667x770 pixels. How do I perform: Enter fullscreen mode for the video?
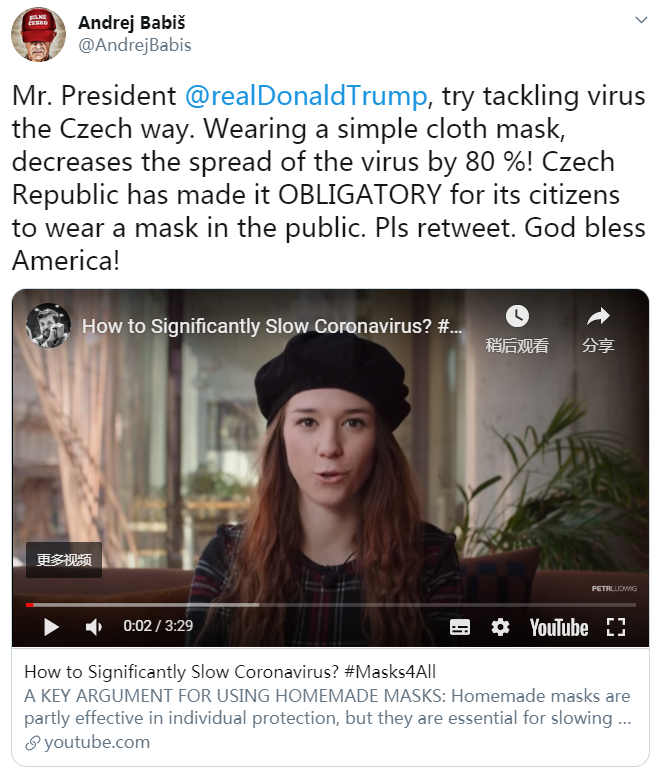click(616, 627)
